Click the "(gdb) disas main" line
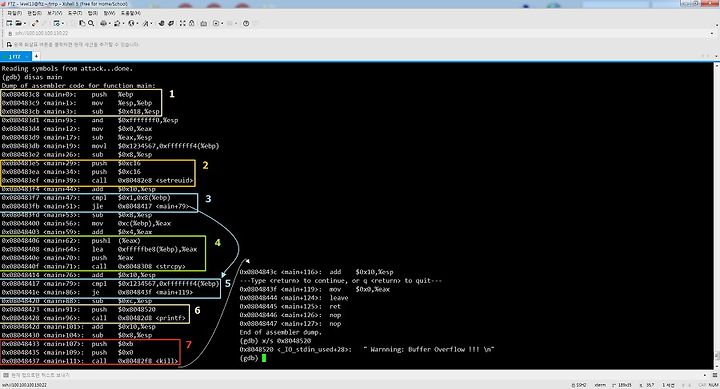 [32, 77]
